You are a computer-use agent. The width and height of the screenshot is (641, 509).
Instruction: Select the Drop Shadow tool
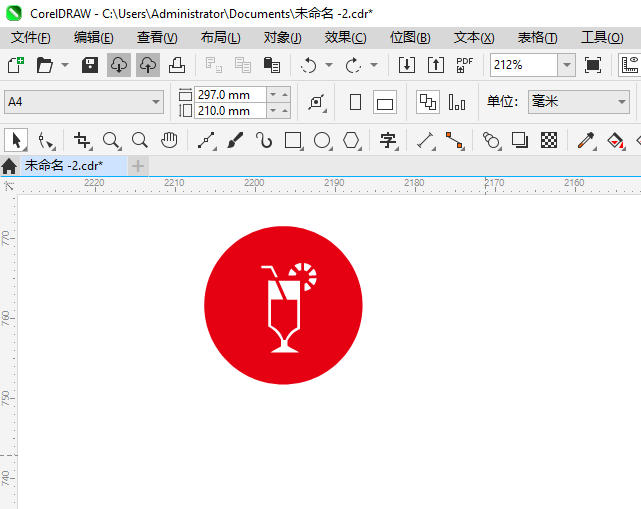click(520, 141)
